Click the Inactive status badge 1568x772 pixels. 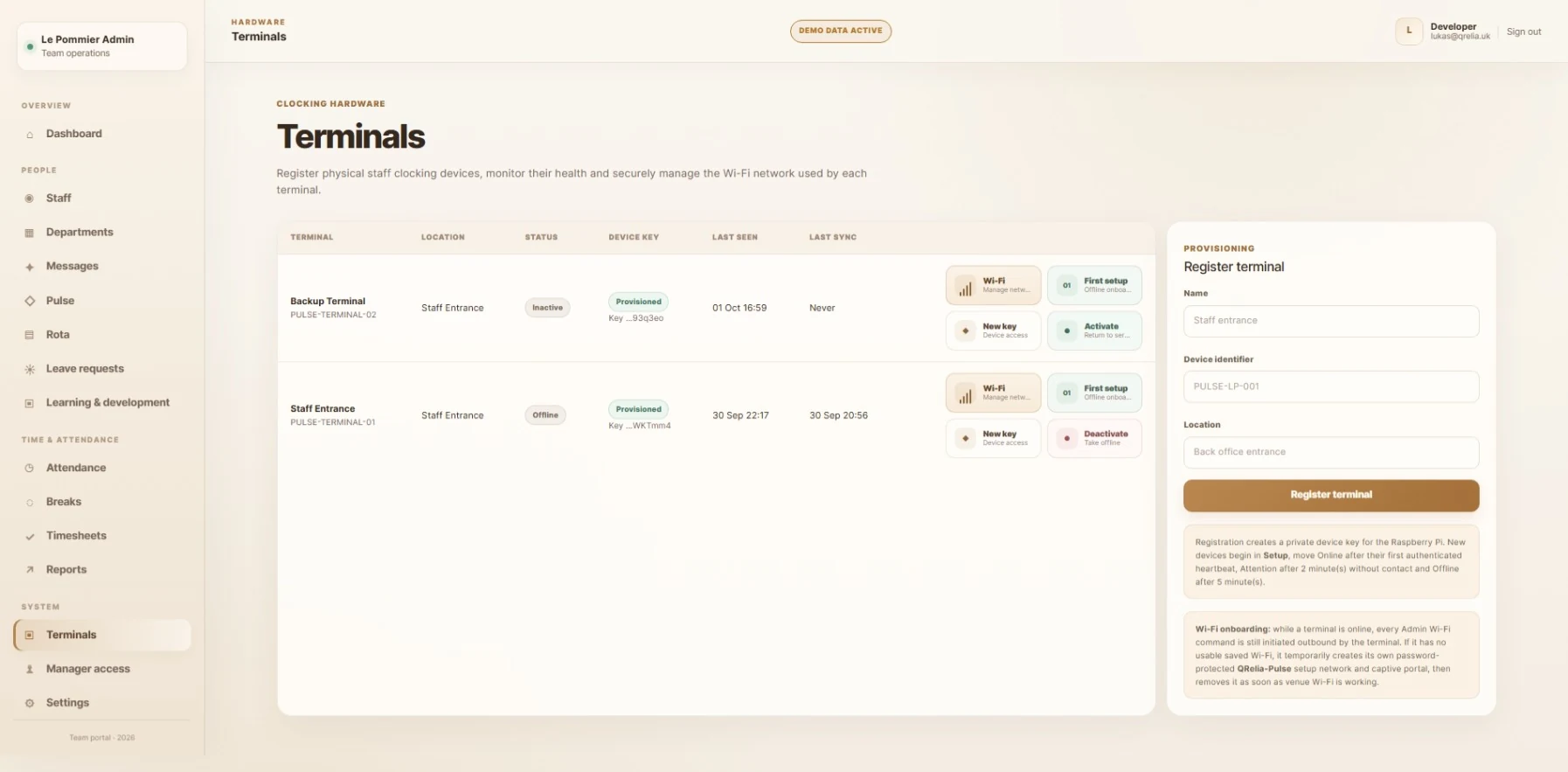click(547, 308)
